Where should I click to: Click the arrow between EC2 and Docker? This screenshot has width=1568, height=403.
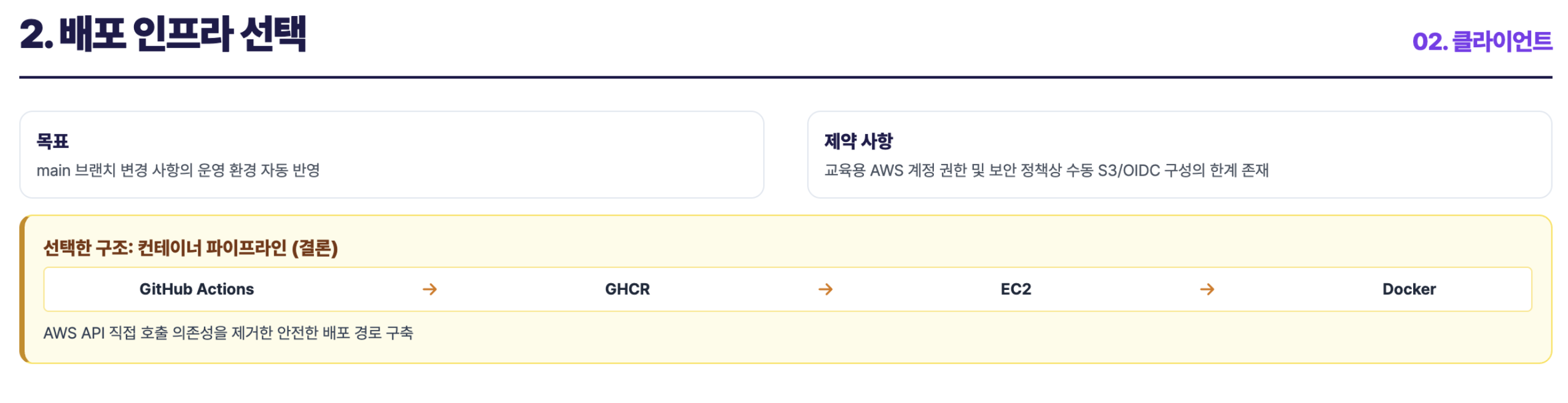1207,289
